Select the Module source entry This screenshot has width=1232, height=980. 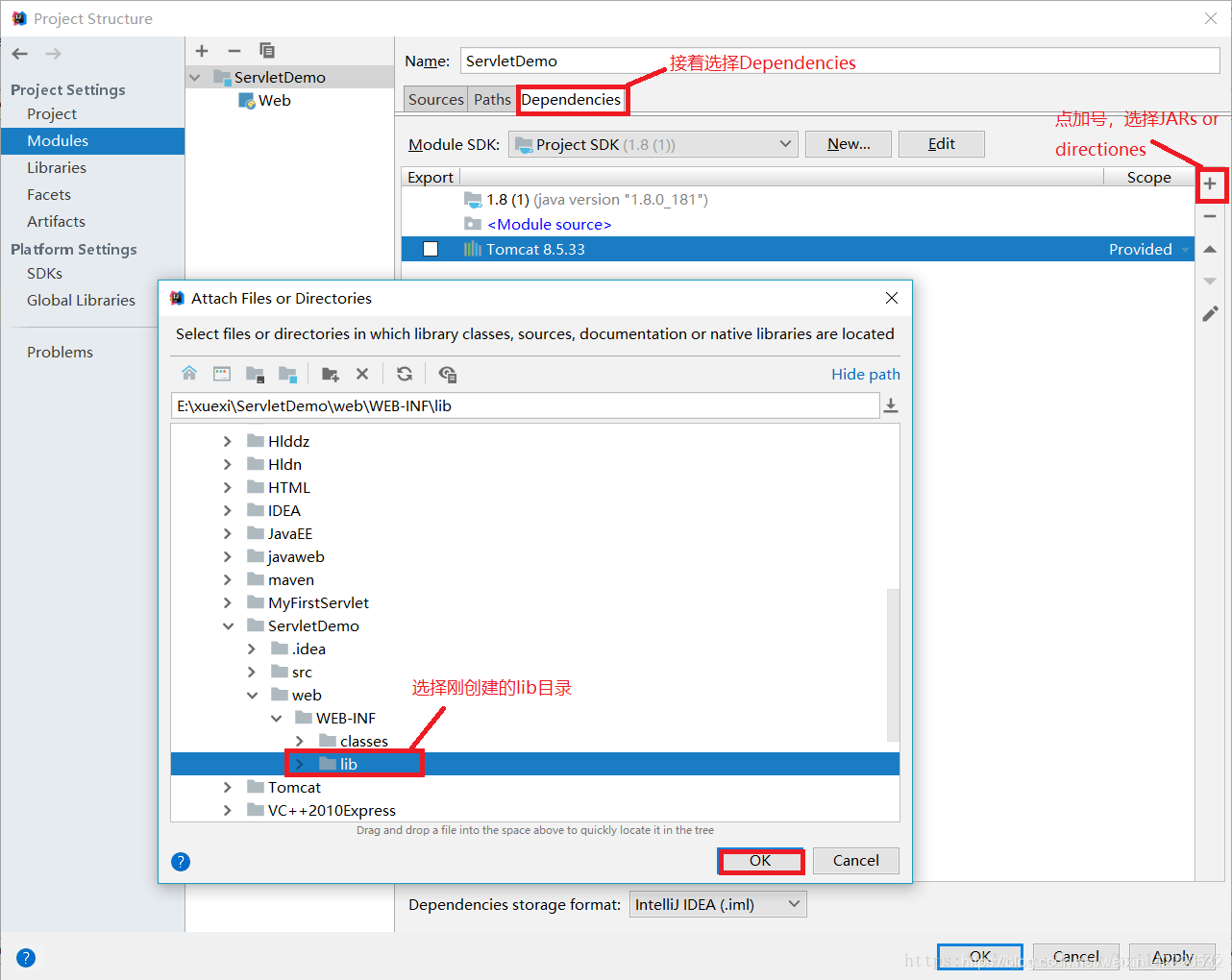tap(549, 224)
